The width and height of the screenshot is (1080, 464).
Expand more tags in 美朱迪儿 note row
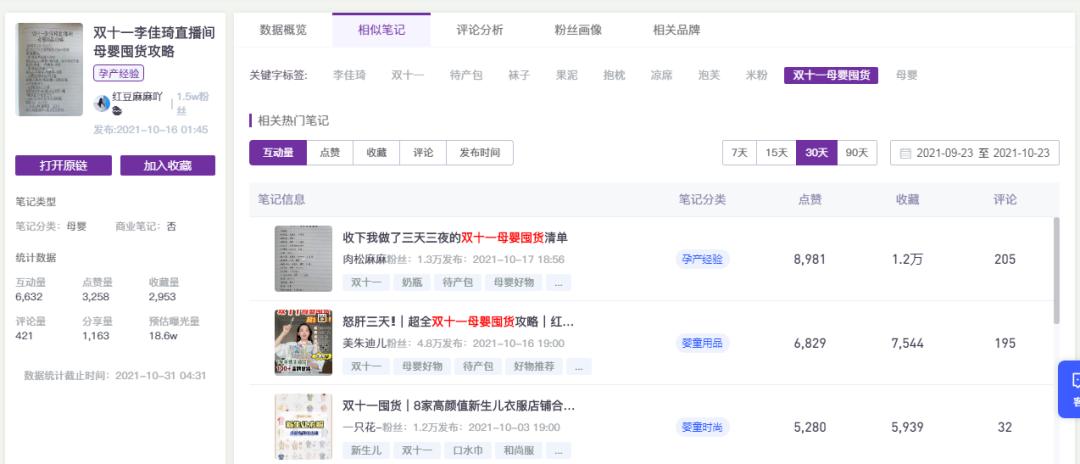(x=579, y=366)
